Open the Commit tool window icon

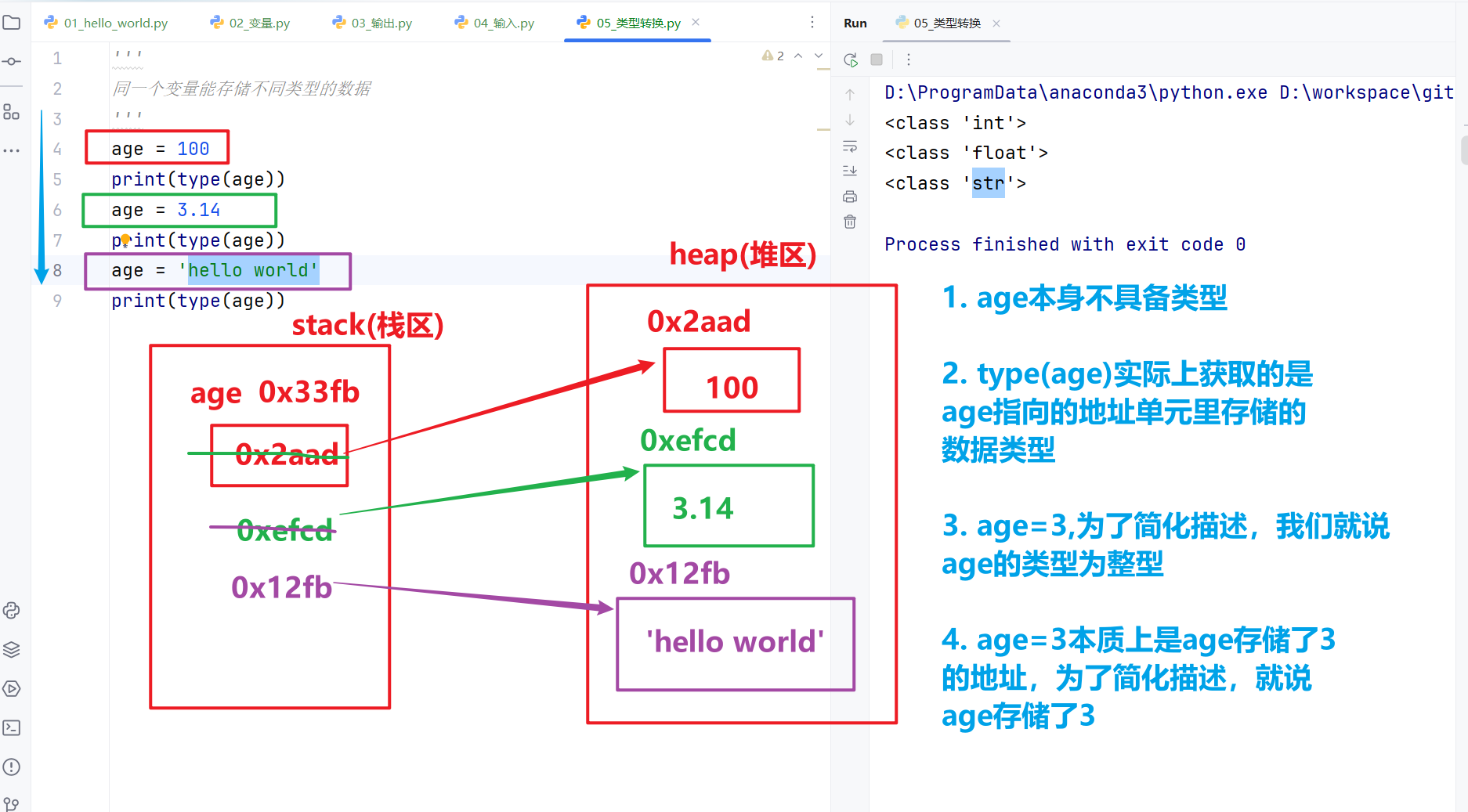pyautogui.click(x=12, y=61)
